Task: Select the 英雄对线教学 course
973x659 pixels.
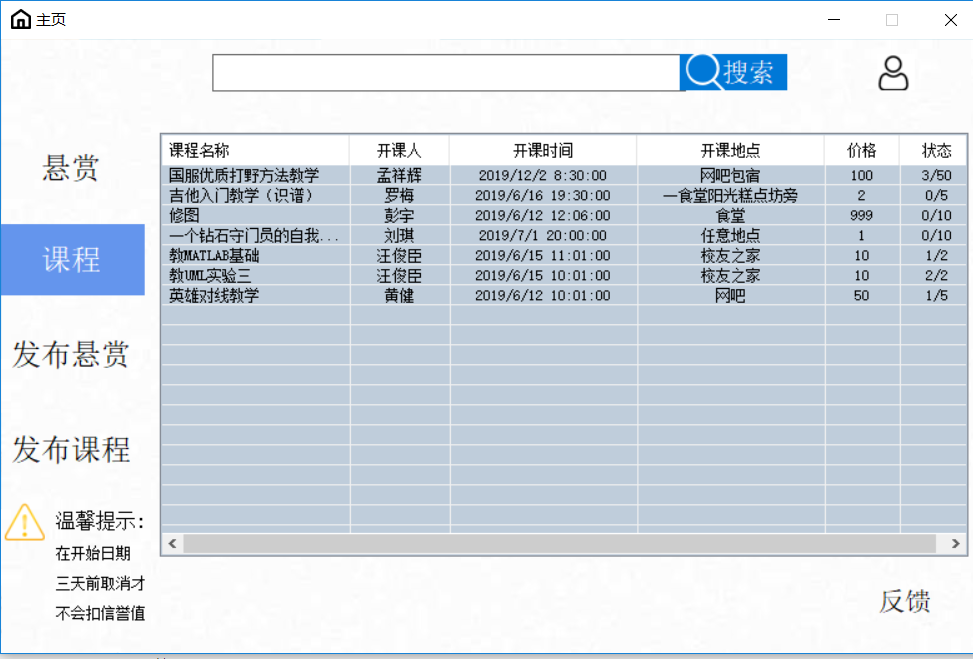Action: point(214,295)
